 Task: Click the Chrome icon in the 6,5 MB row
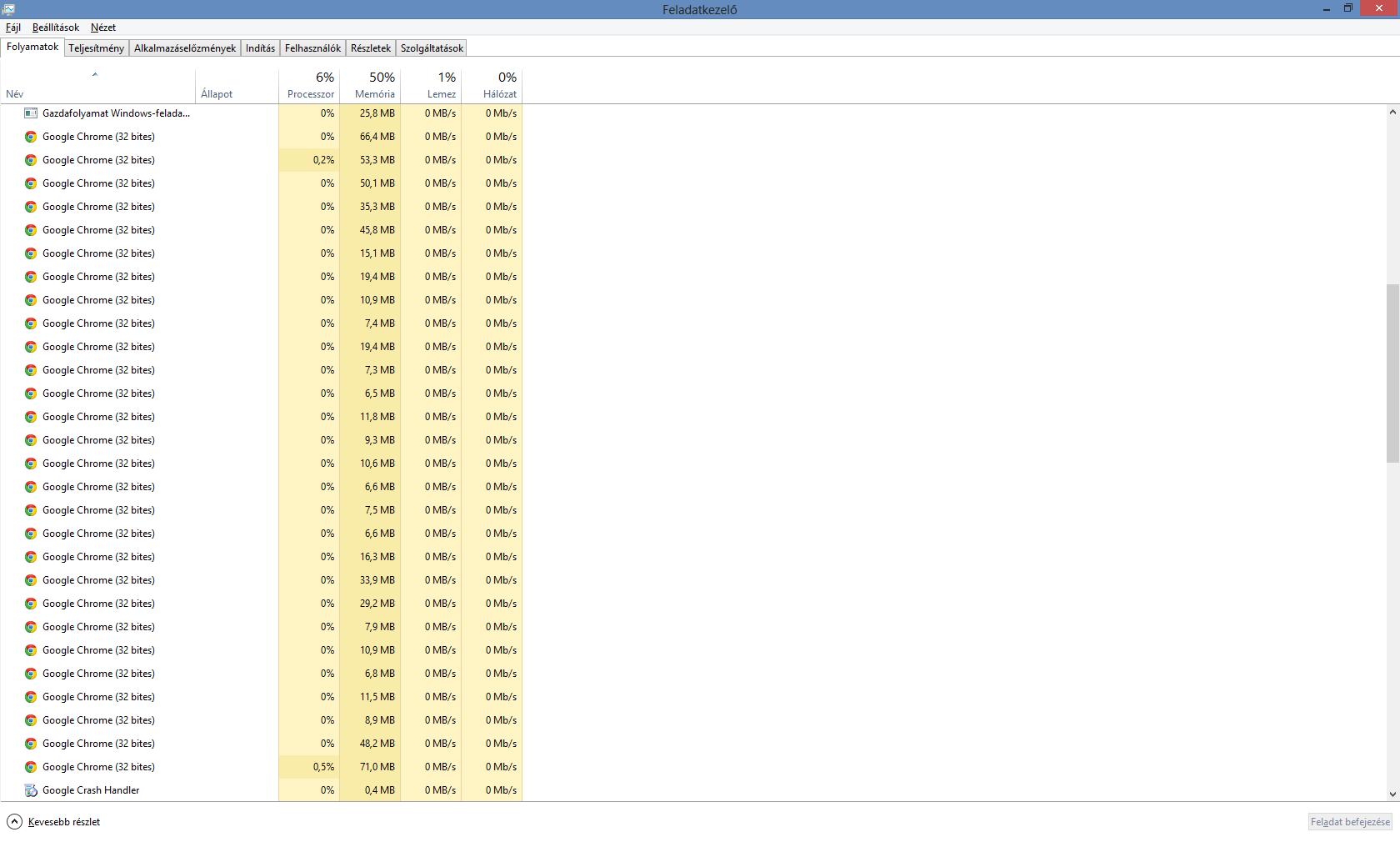click(31, 393)
